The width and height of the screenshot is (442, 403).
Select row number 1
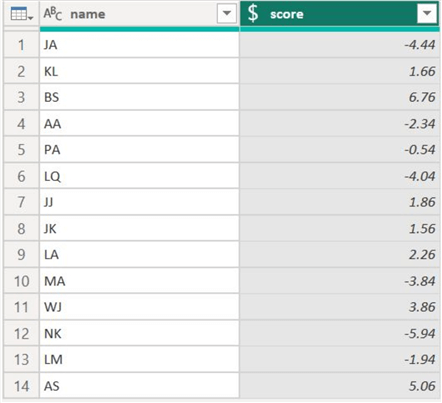(21, 45)
